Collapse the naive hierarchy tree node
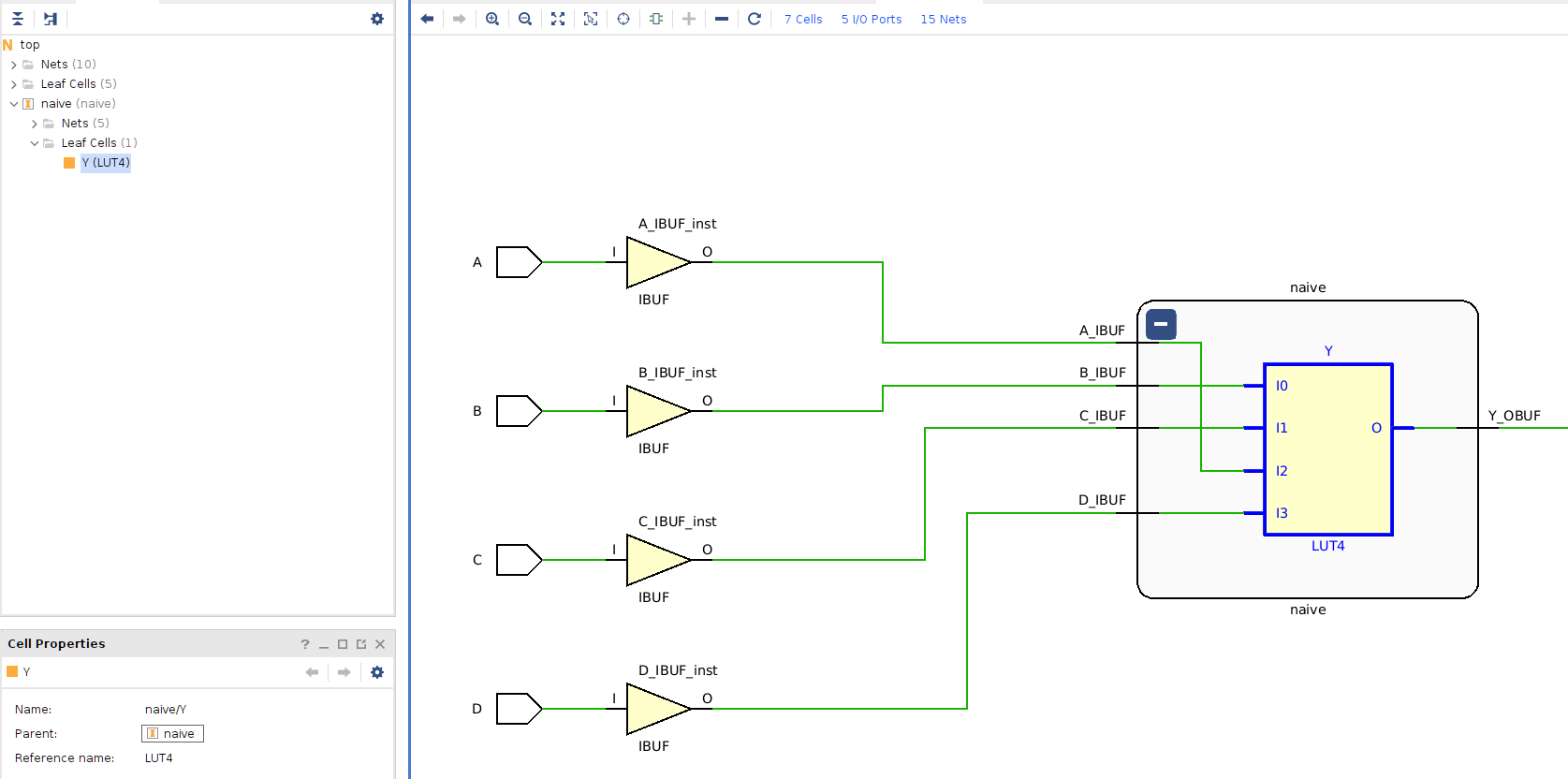 [x=14, y=104]
